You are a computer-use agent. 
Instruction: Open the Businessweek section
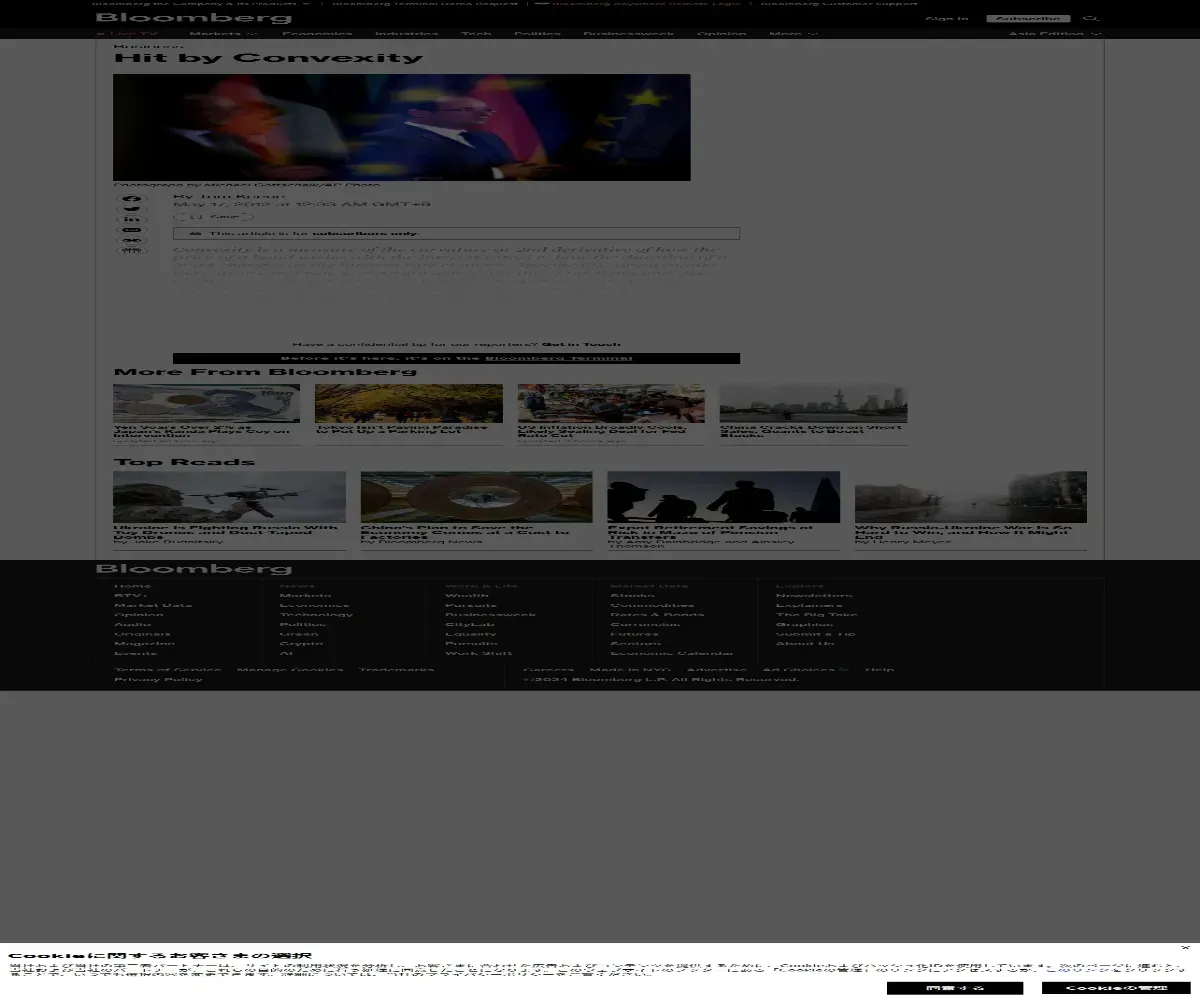629,34
